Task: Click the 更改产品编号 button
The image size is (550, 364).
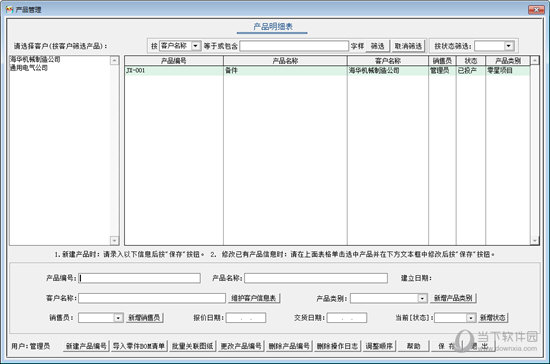Action: point(241,346)
